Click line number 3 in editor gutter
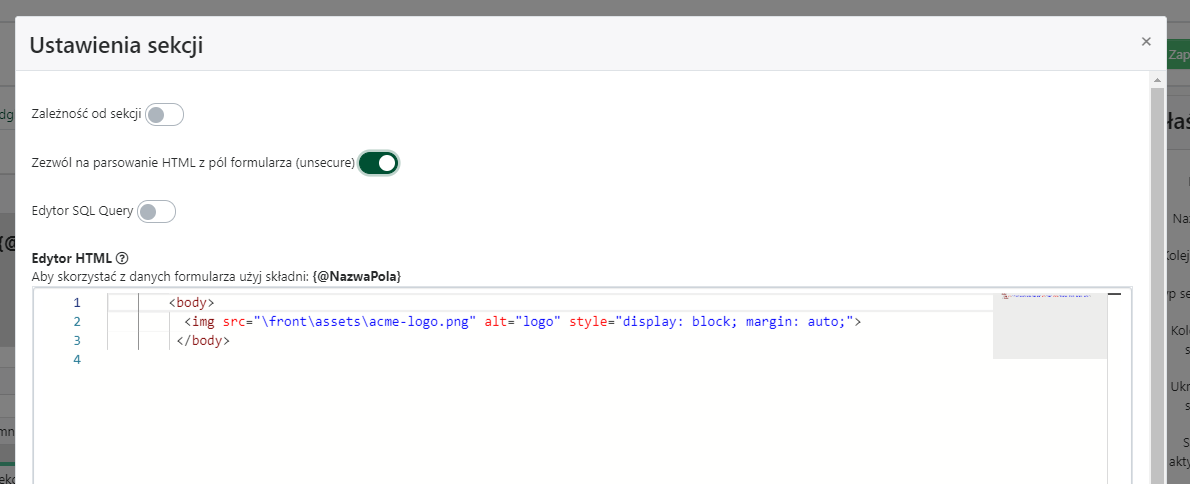Image resolution: width=1190 pixels, height=484 pixels. pos(76,341)
